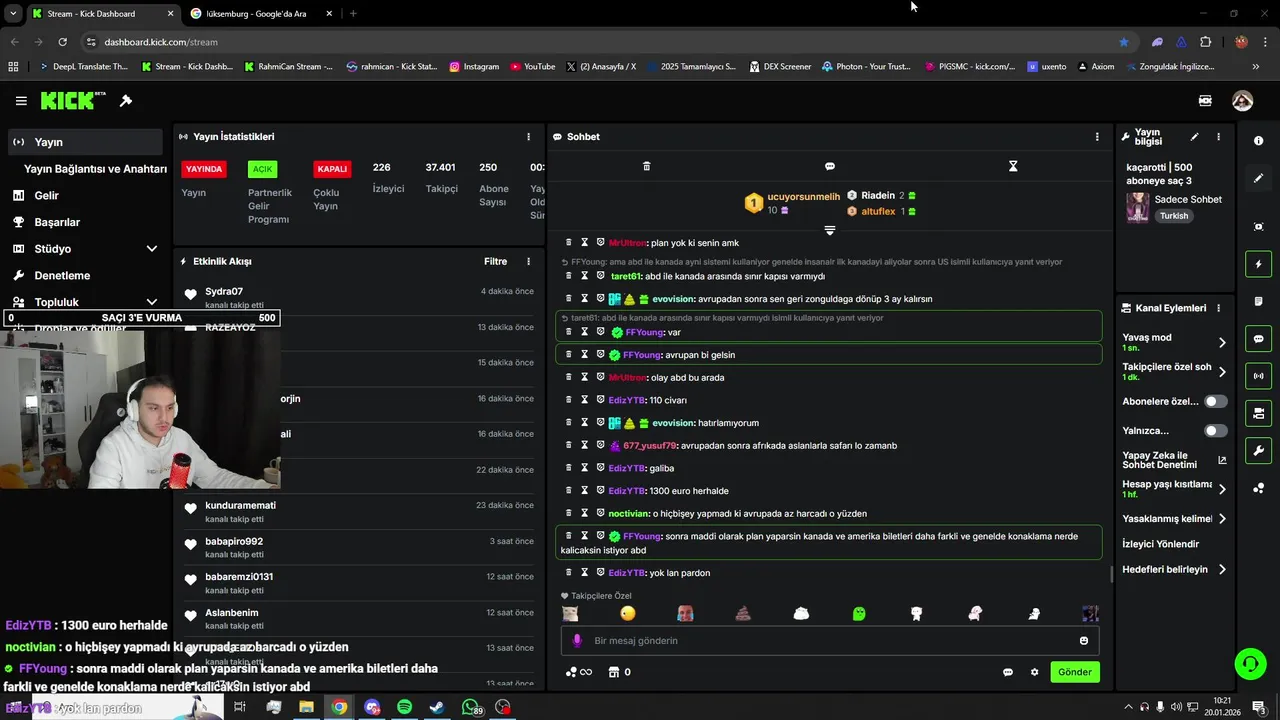Open the hamburger menu beside the KICK logo

[x=21, y=101]
